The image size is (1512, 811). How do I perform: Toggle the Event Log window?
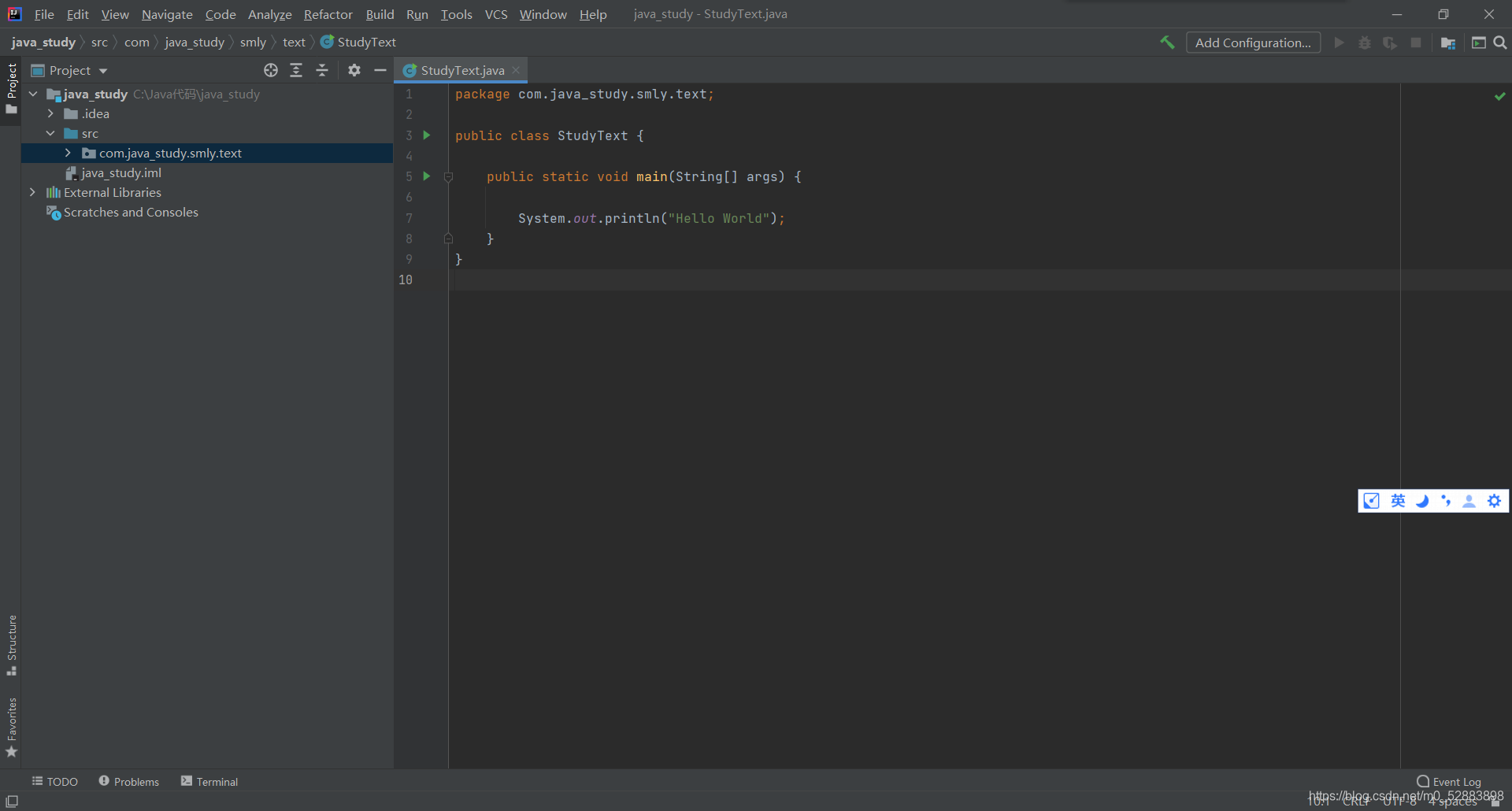(1449, 782)
